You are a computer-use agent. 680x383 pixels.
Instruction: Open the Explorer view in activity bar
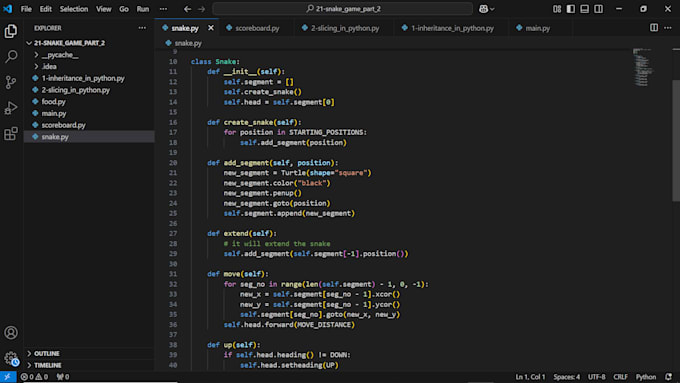pos(11,31)
